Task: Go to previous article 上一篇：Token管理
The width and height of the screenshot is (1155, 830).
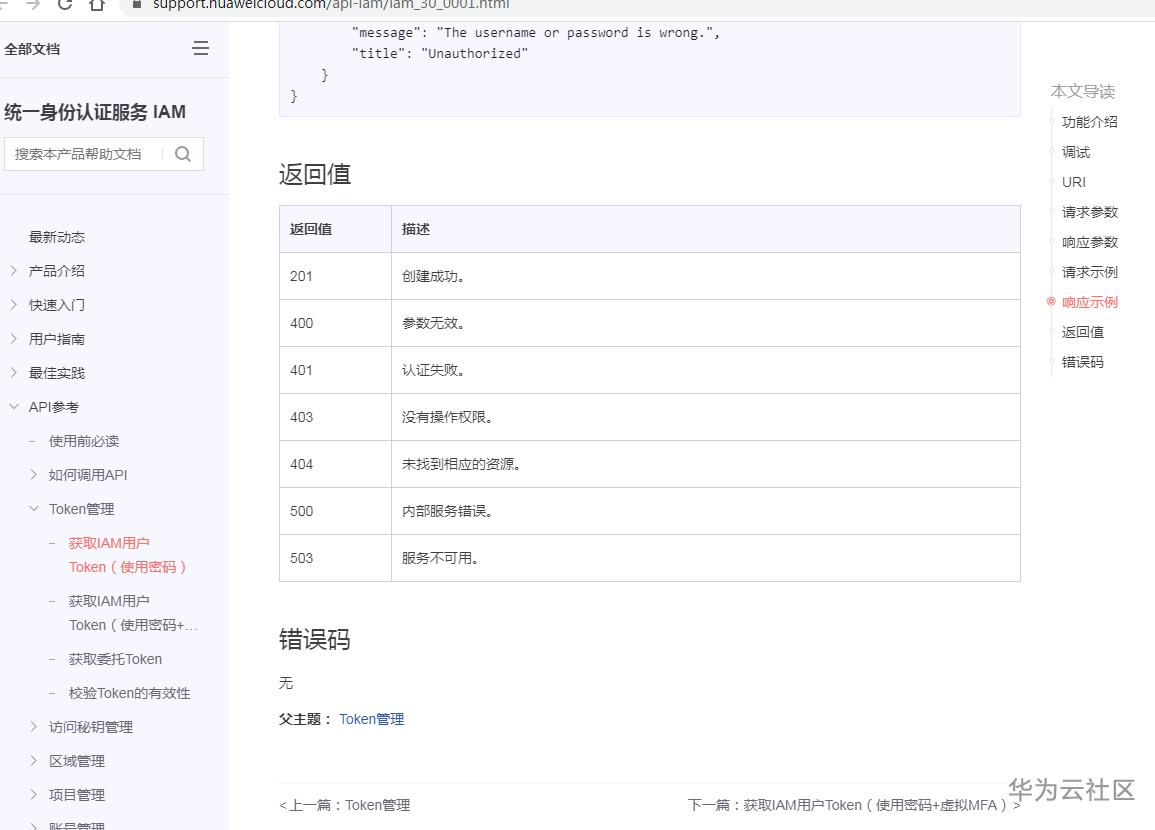Action: point(345,805)
